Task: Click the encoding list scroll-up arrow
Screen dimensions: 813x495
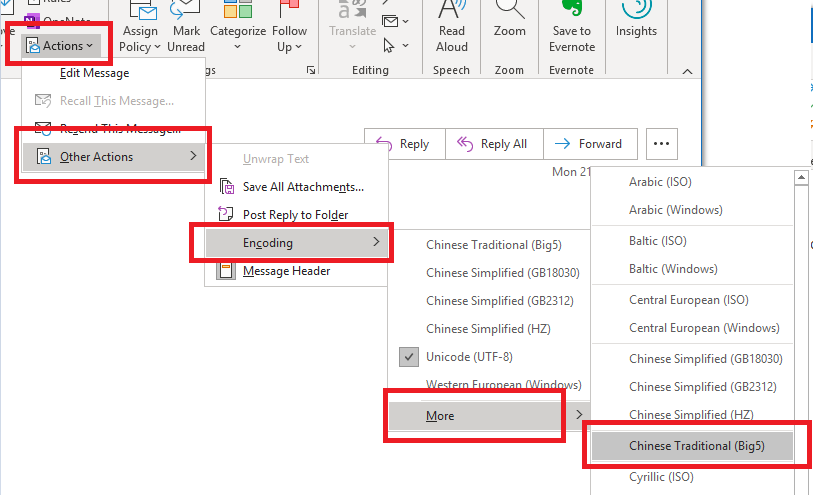Action: pos(801,178)
